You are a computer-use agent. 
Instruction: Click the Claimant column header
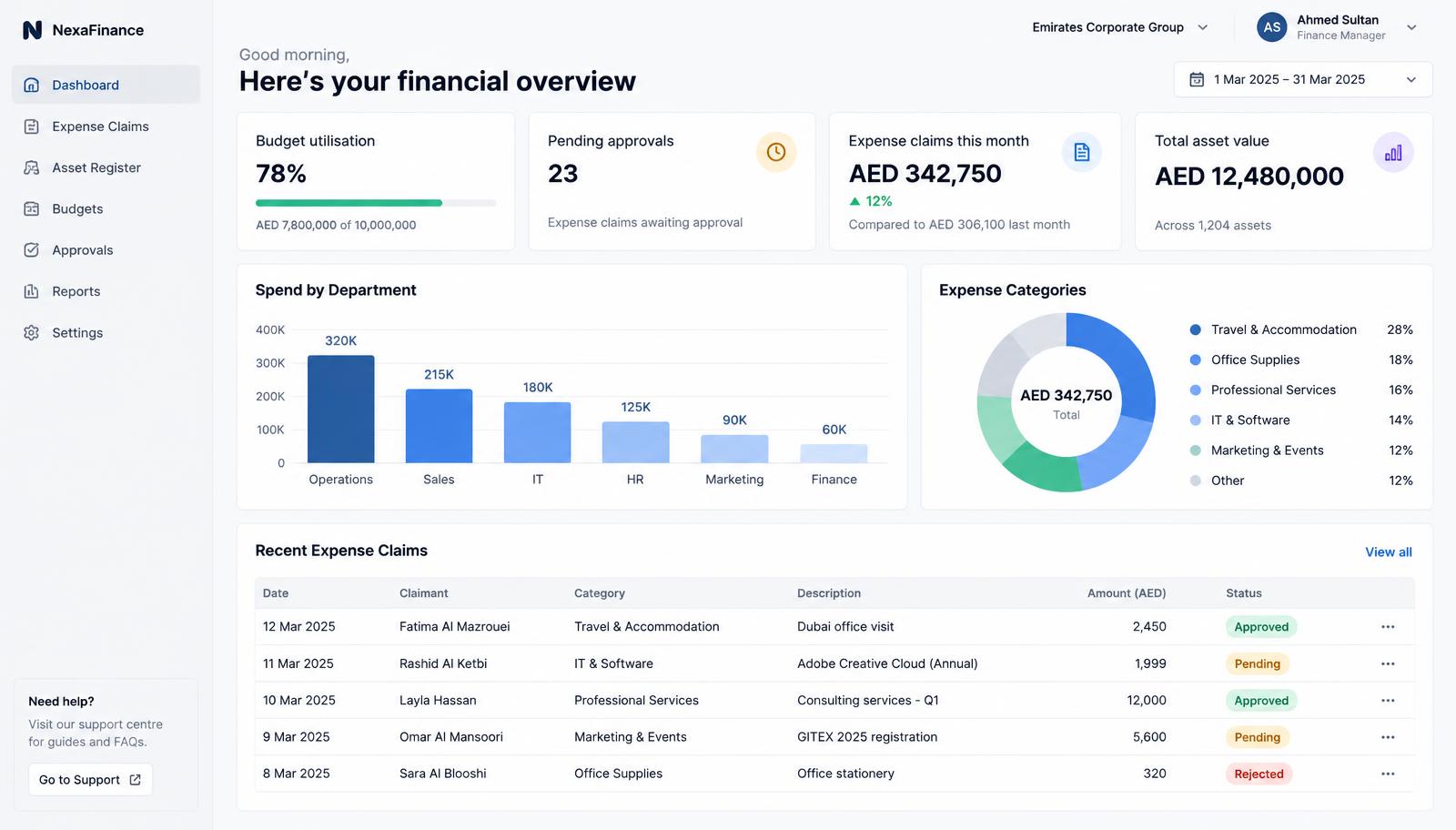pyautogui.click(x=424, y=593)
